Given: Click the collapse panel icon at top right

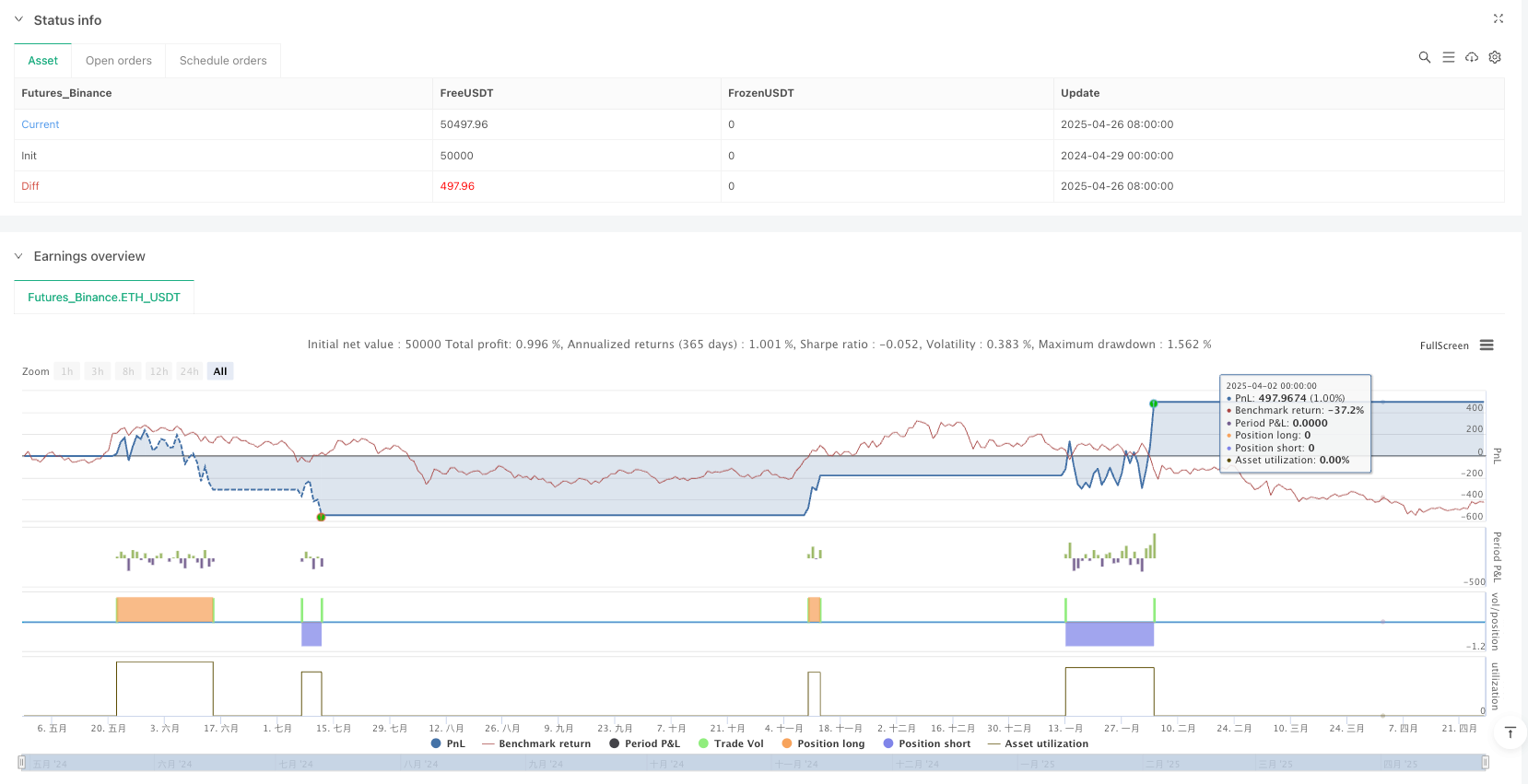Looking at the screenshot, I should 1499,18.
